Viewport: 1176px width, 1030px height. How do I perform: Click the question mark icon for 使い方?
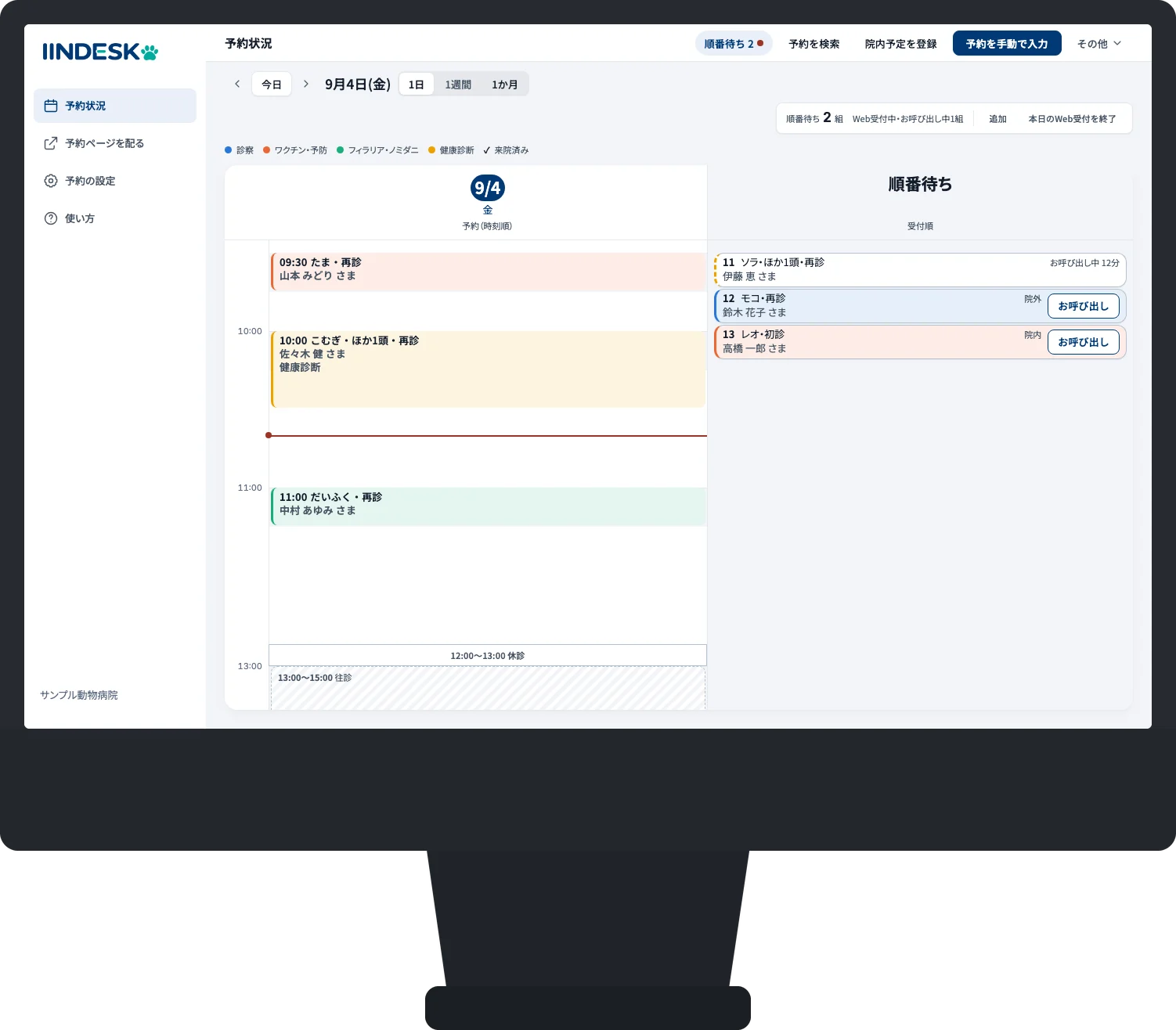coord(51,218)
